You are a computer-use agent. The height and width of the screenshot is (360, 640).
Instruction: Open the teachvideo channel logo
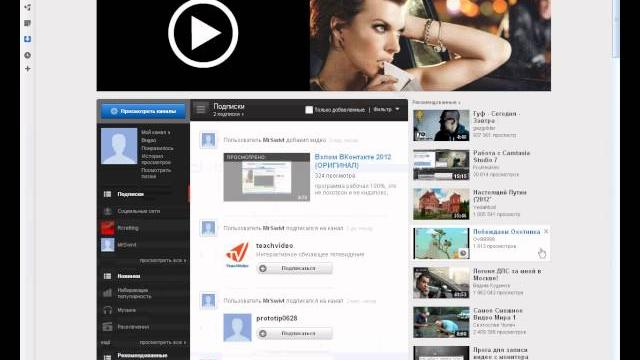237,254
